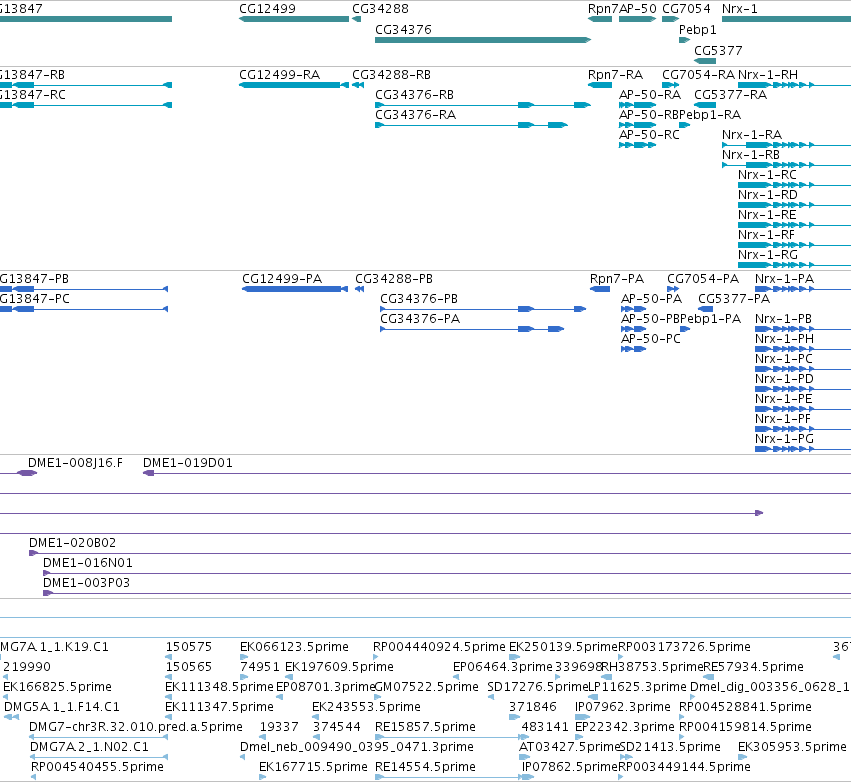Open EST RE57934.5prime label

pos(753,667)
